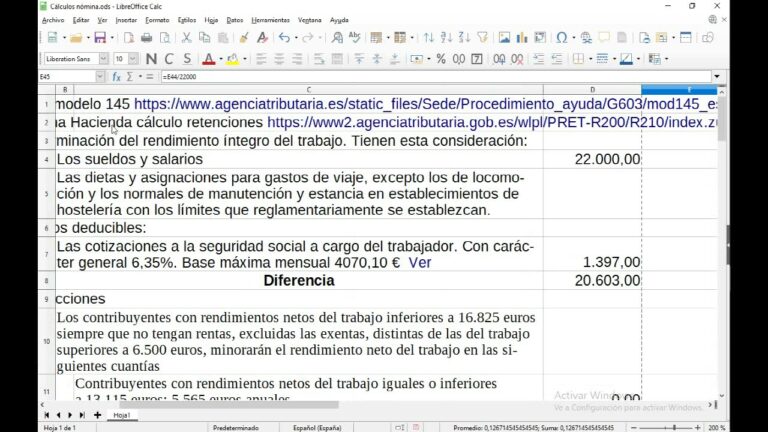Go to the first sheet navigation button
The image size is (768, 432).
[x=47, y=415]
